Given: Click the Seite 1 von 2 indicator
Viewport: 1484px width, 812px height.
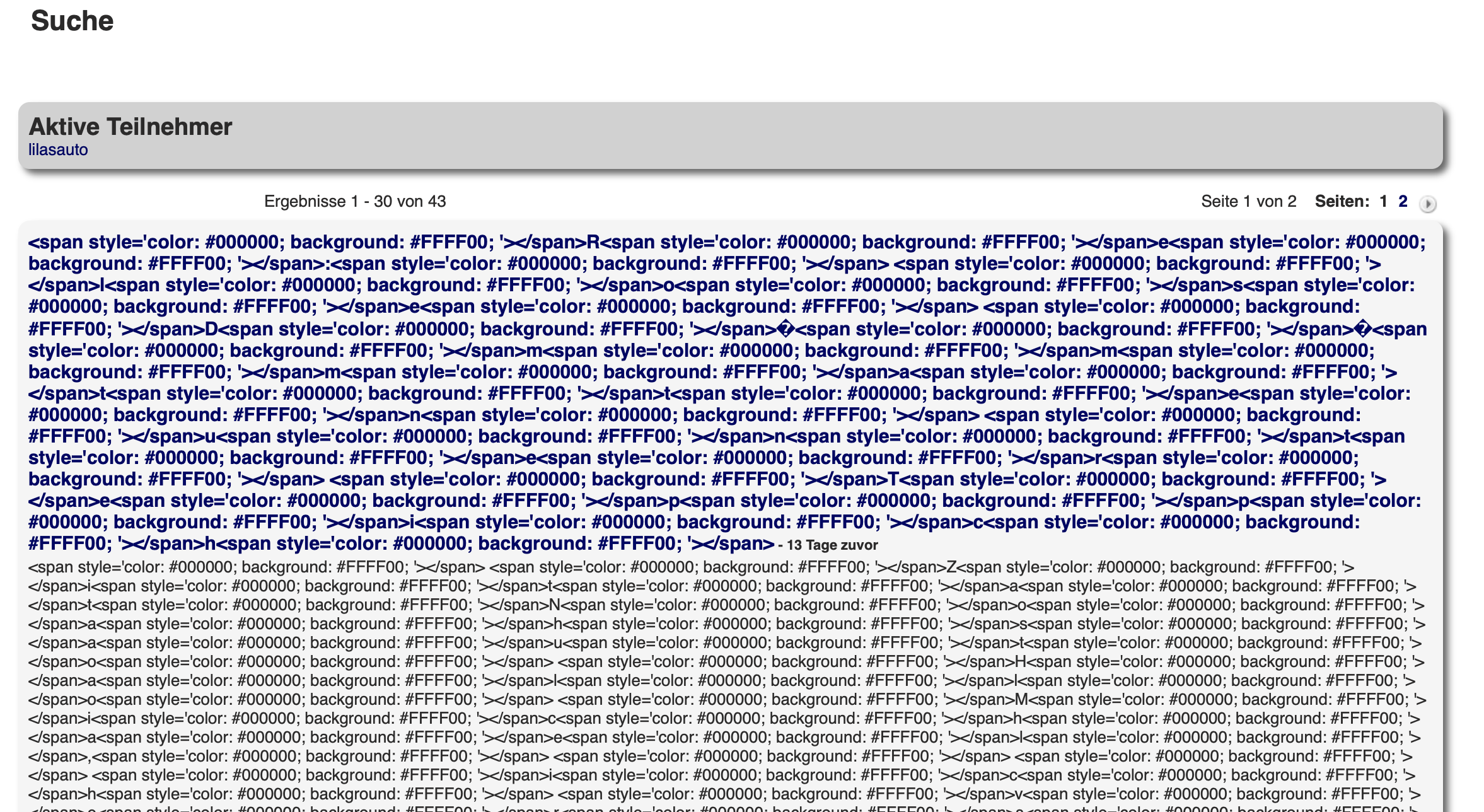Looking at the screenshot, I should pyautogui.click(x=1248, y=201).
